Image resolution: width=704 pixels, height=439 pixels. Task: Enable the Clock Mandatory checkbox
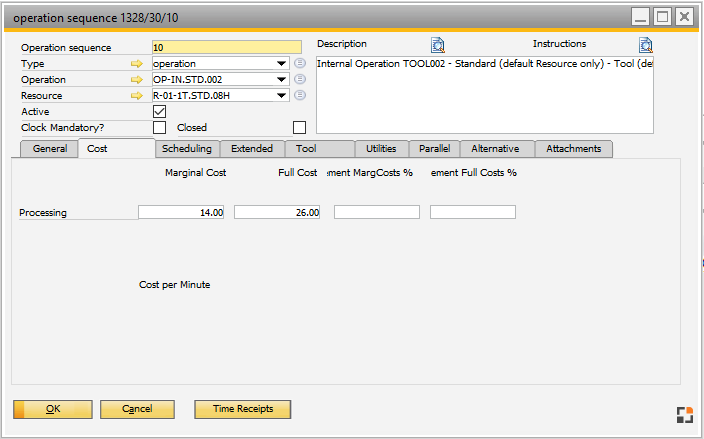159,128
